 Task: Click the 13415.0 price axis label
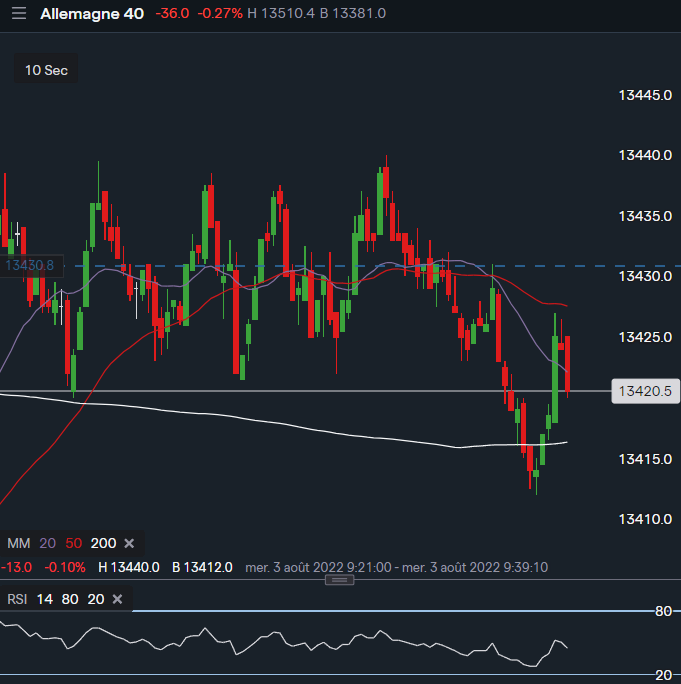[x=645, y=459]
